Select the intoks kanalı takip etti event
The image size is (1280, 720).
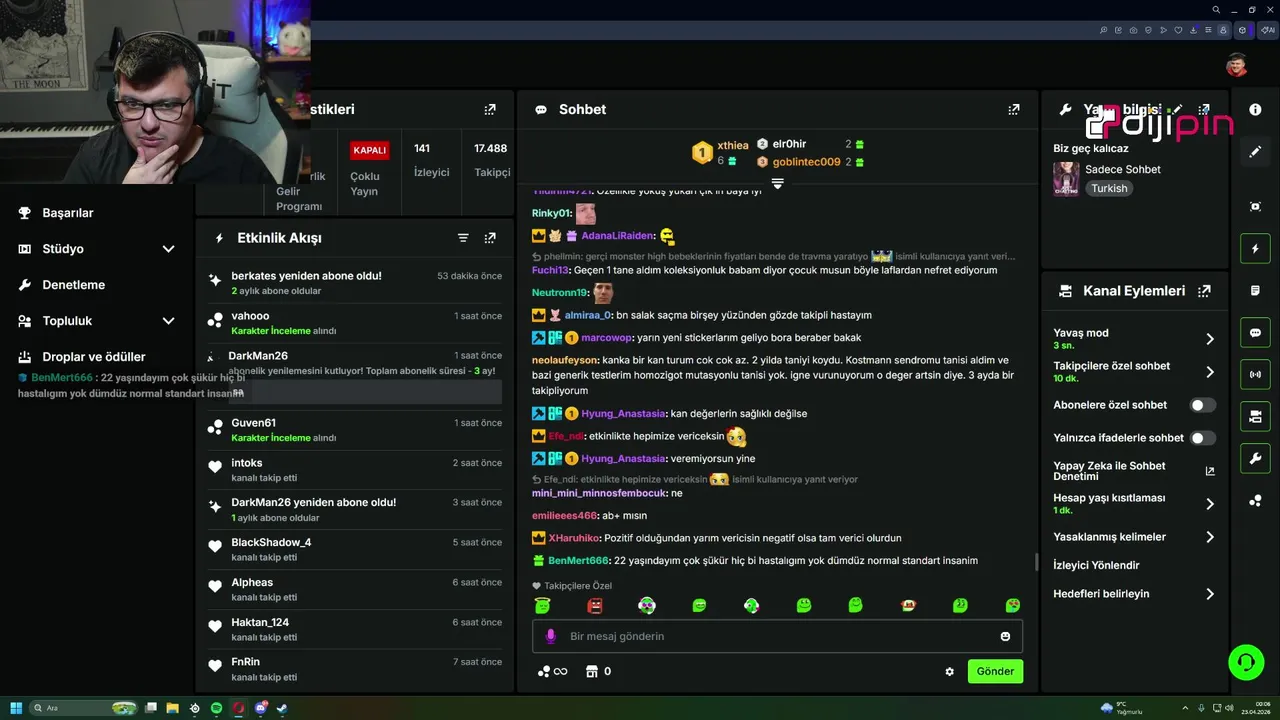[356, 470]
